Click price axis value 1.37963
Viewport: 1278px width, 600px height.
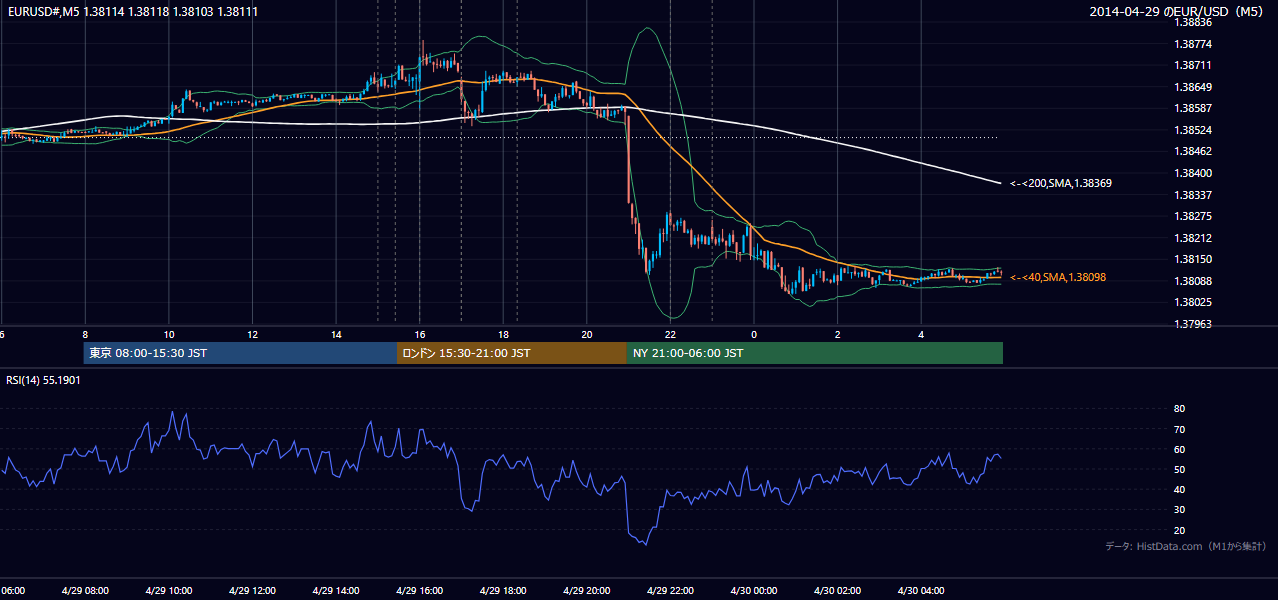coord(1193,324)
